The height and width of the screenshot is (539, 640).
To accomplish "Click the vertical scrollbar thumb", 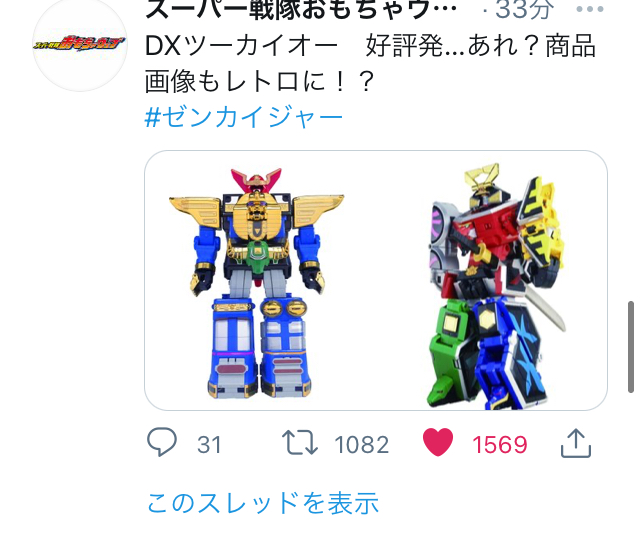I will pyautogui.click(x=631, y=347).
